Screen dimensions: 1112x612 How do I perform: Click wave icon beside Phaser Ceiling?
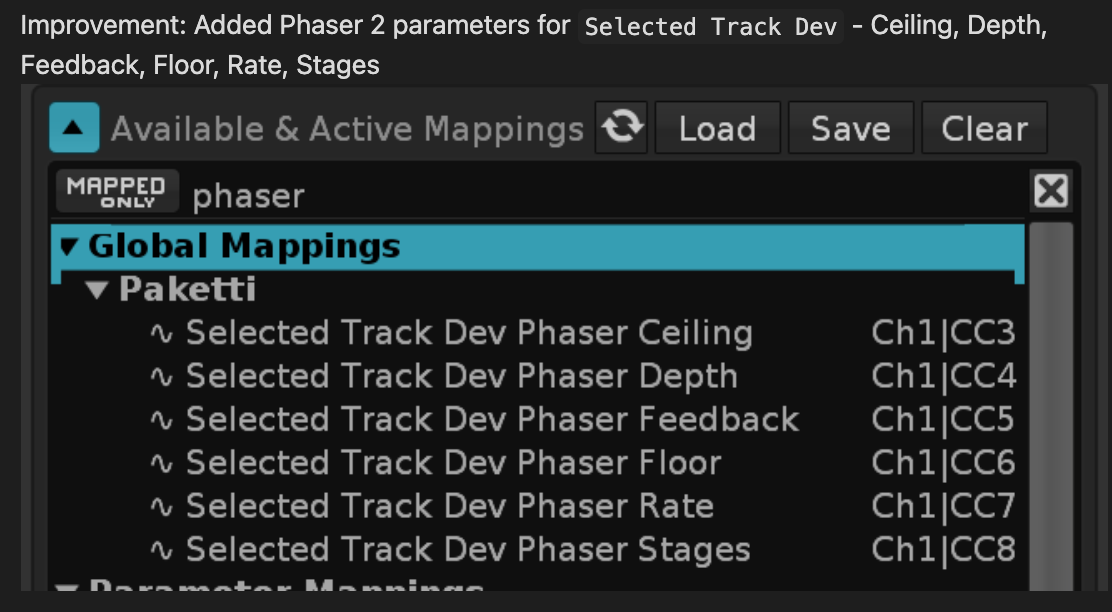tap(162, 334)
